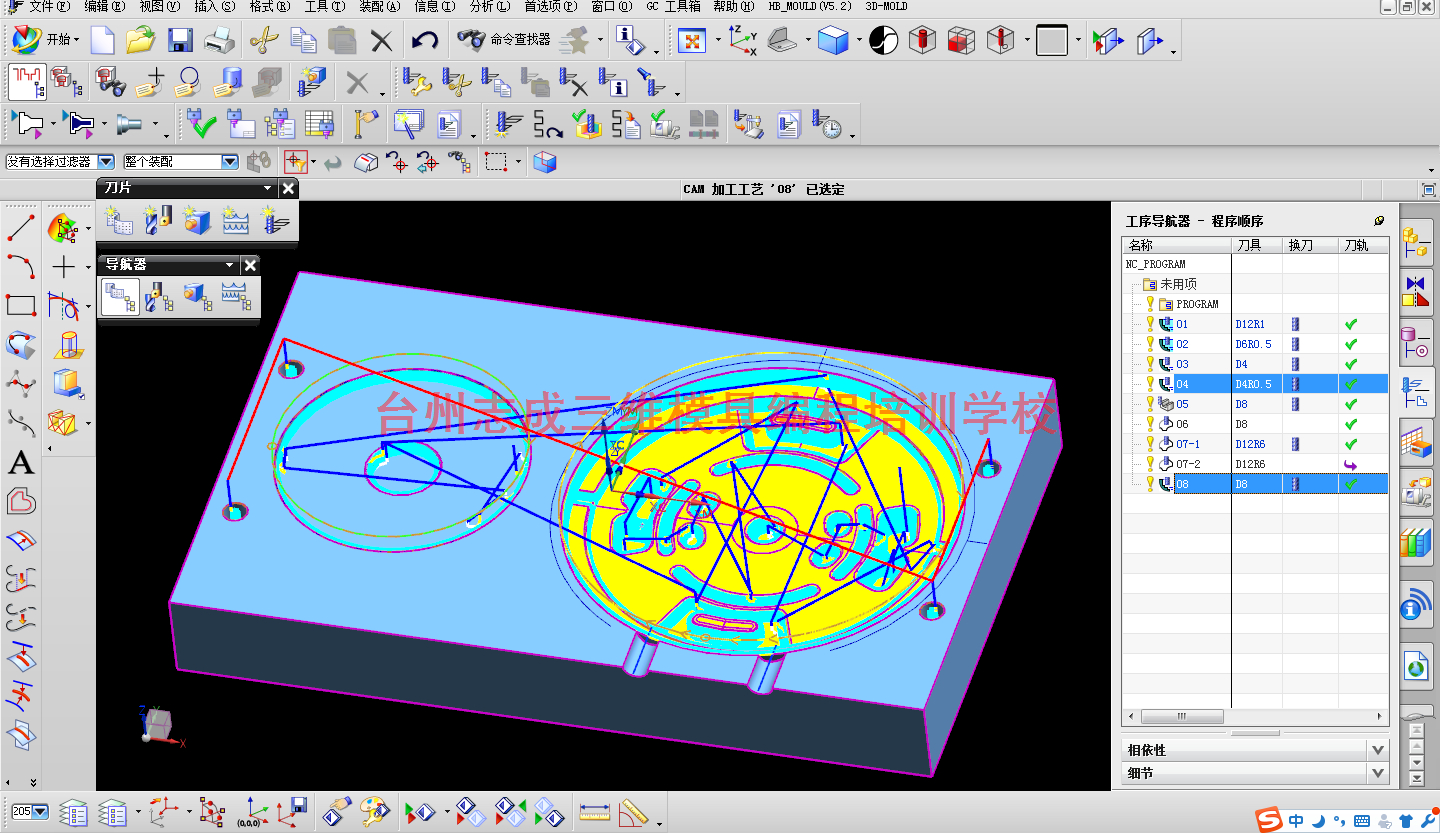Image resolution: width=1440 pixels, height=833 pixels.
Task: Select operation 07-2 in the navigator tree
Action: click(1188, 464)
